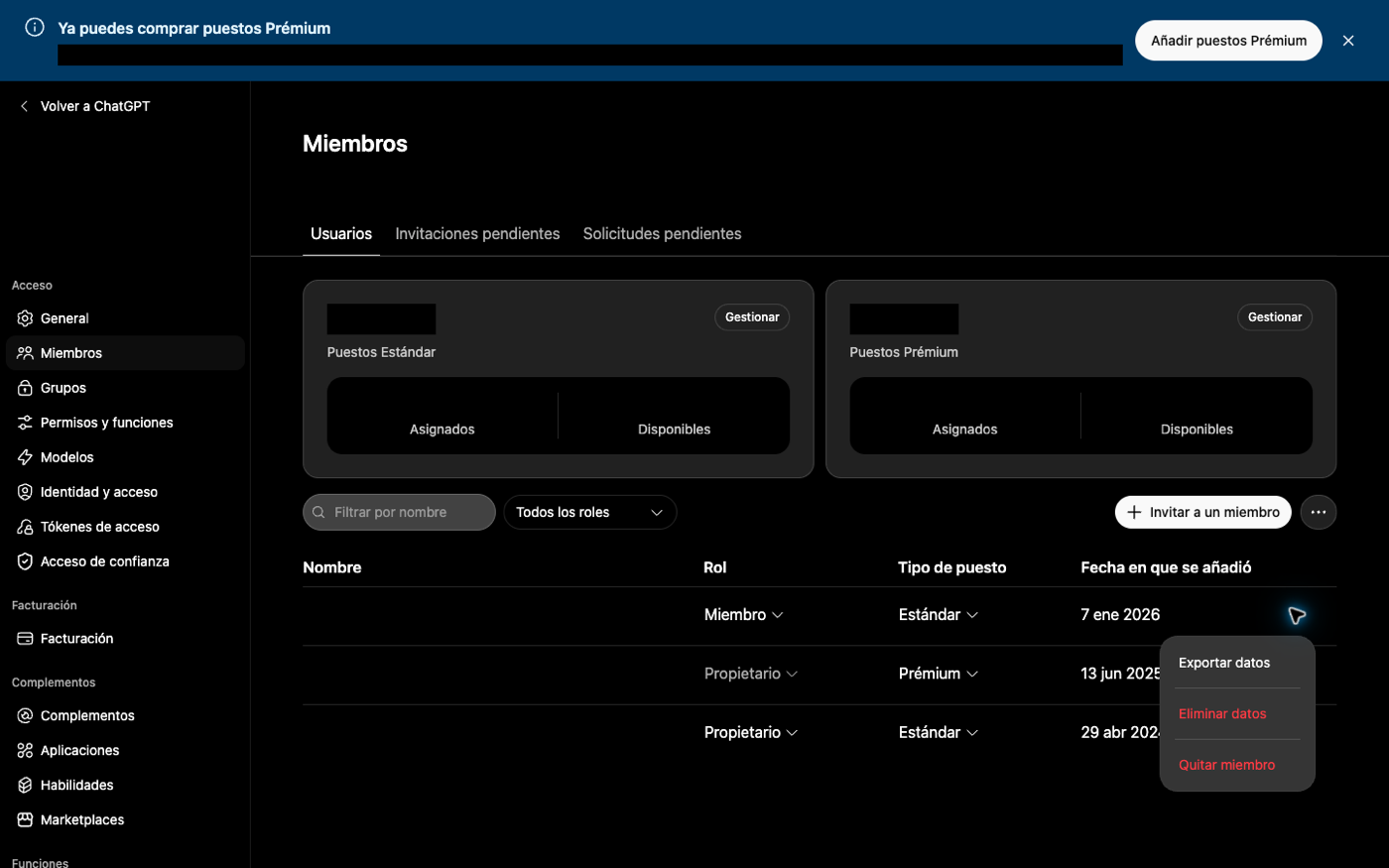This screenshot has height=868, width=1389.
Task: Open the Prémium seat type dropdown
Action: (x=939, y=674)
